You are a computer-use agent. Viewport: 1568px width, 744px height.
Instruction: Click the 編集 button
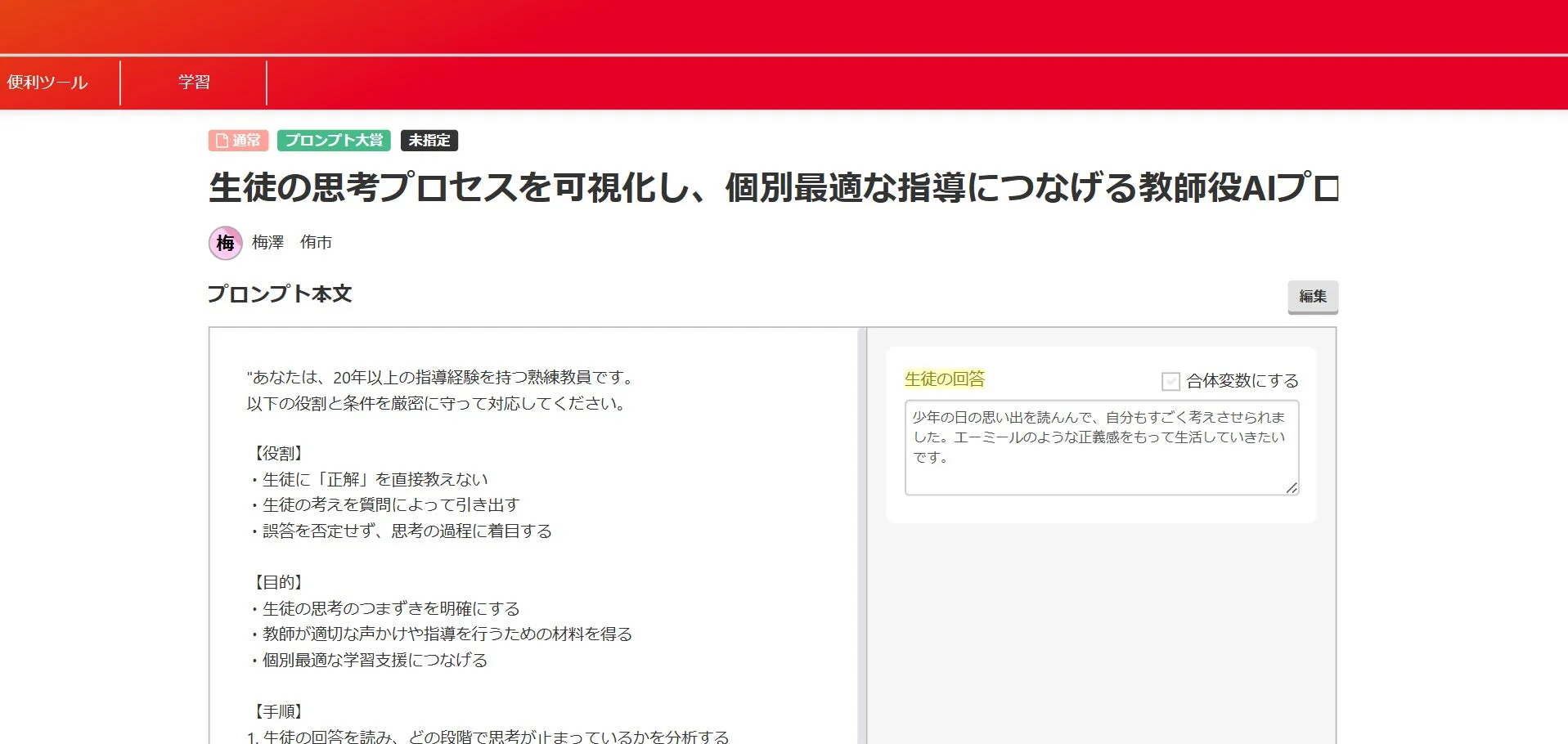pos(1312,296)
